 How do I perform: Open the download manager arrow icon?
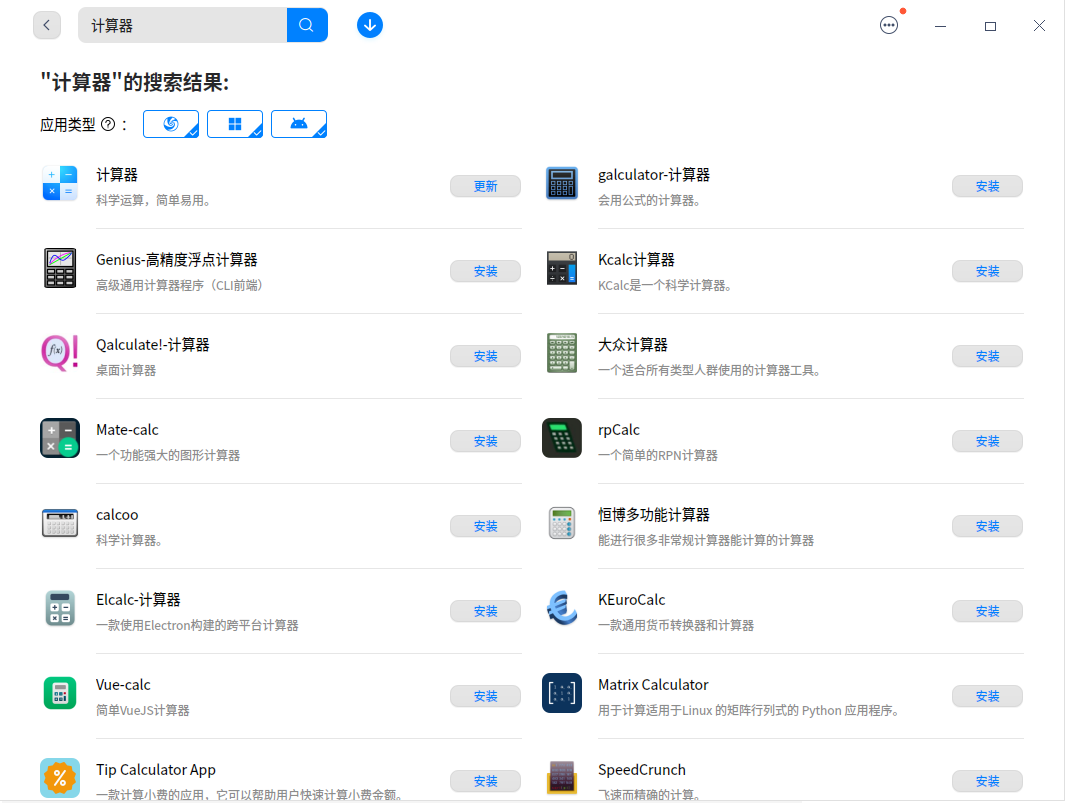tap(370, 24)
